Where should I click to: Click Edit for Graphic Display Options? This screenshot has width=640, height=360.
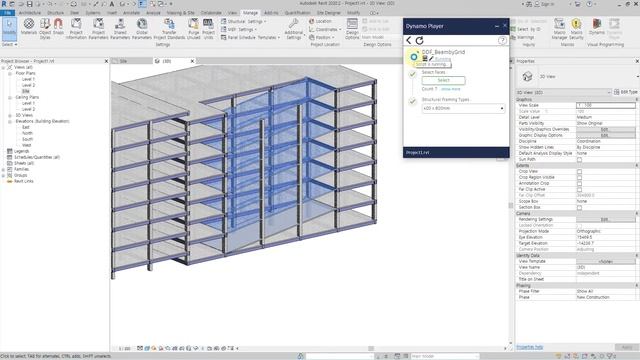605,135
